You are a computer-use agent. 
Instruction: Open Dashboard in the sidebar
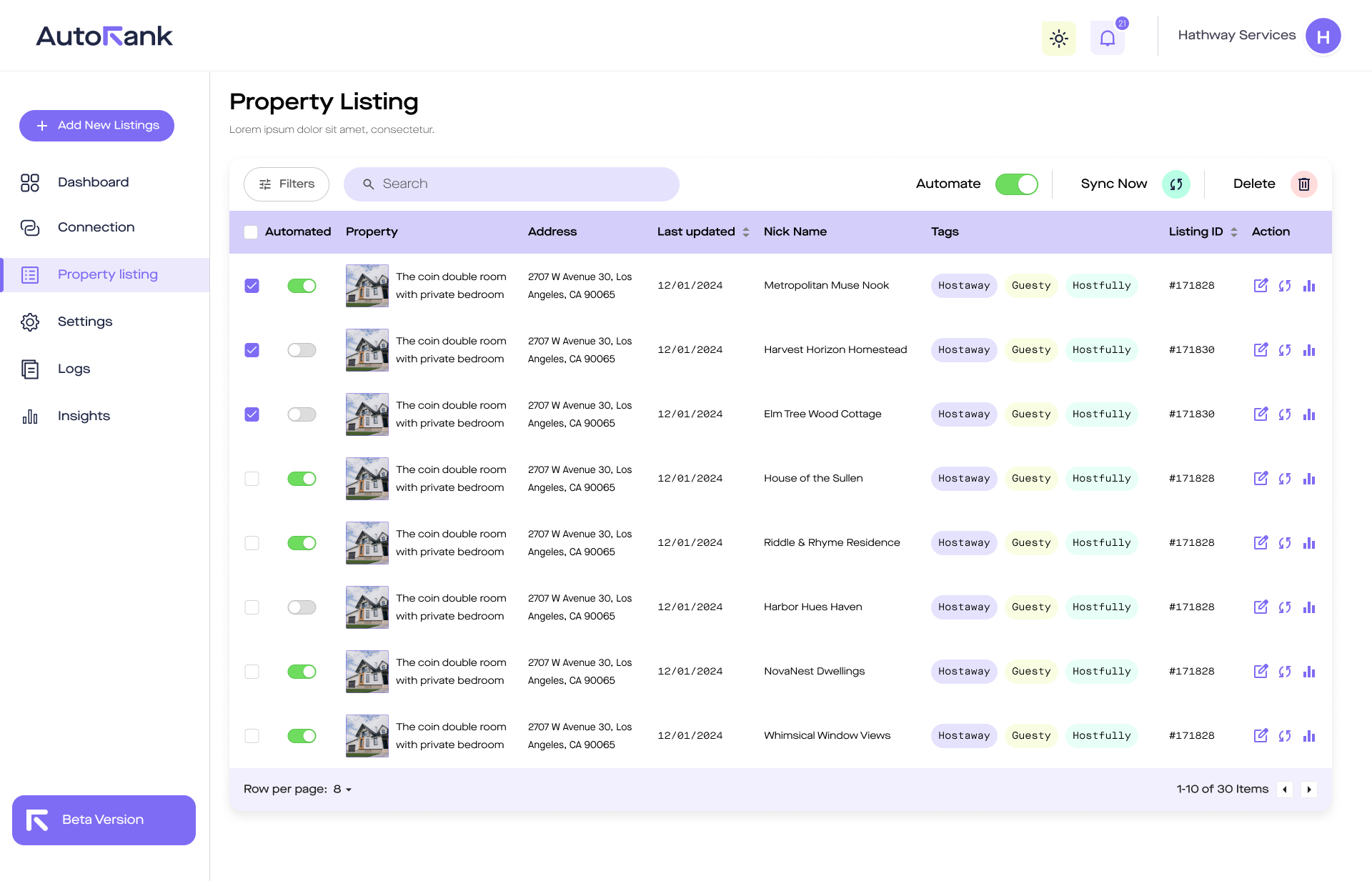click(93, 183)
